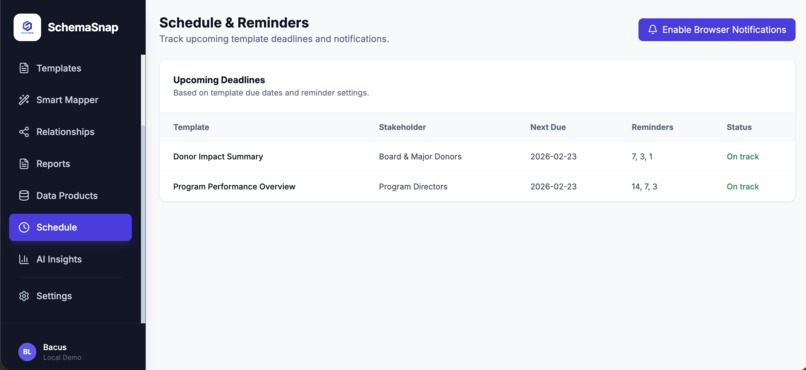The height and width of the screenshot is (370, 806).
Task: Sort by the Next Due column header
Action: coord(548,127)
